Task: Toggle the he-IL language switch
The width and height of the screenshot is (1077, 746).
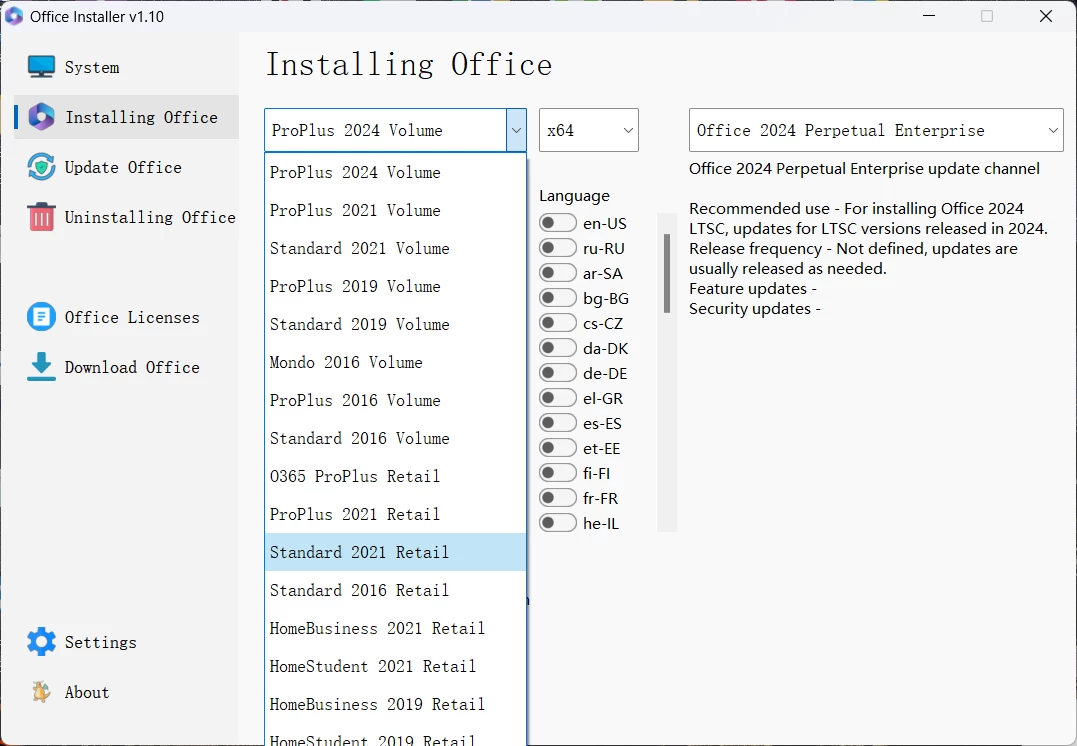Action: tap(557, 523)
